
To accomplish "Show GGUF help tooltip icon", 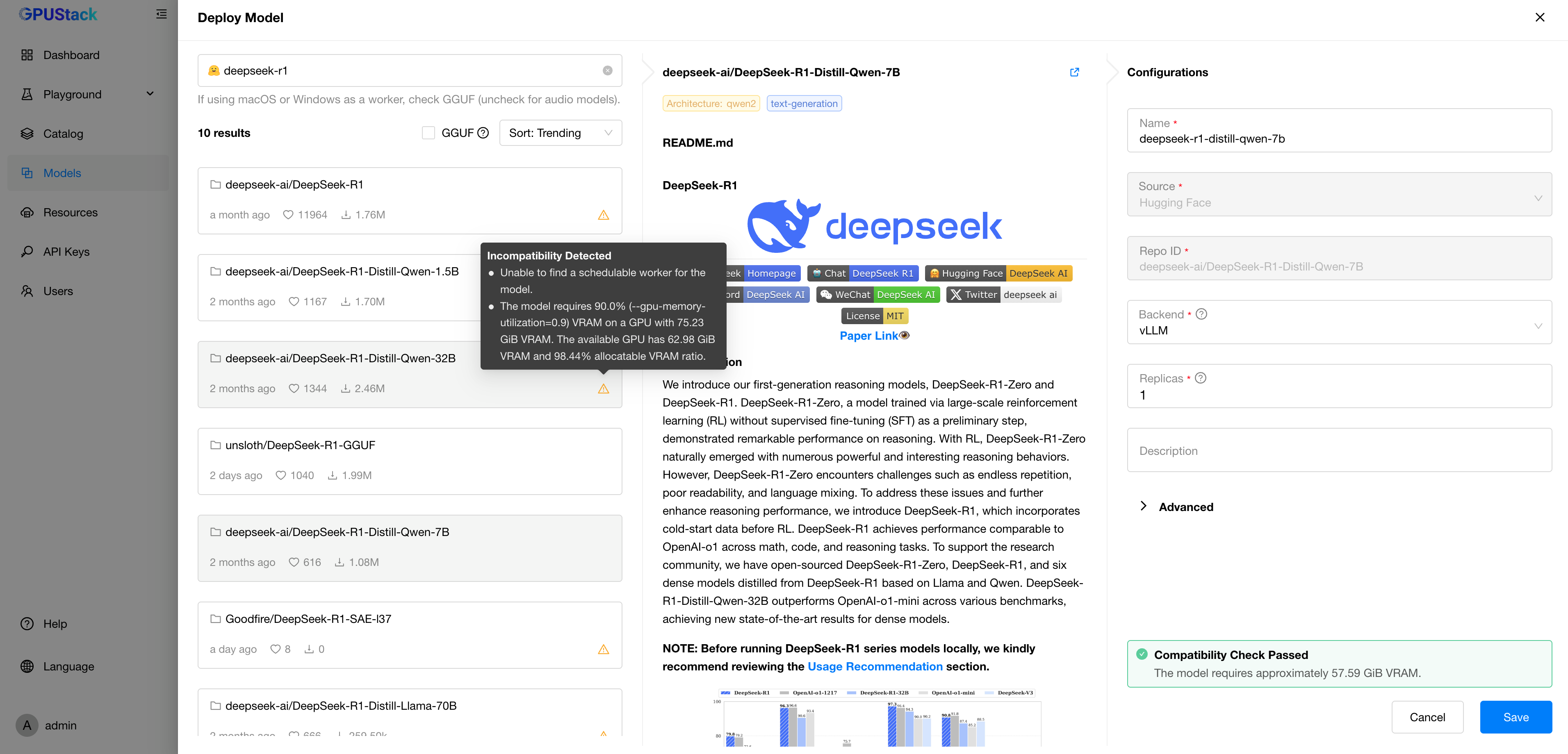I will [x=483, y=133].
